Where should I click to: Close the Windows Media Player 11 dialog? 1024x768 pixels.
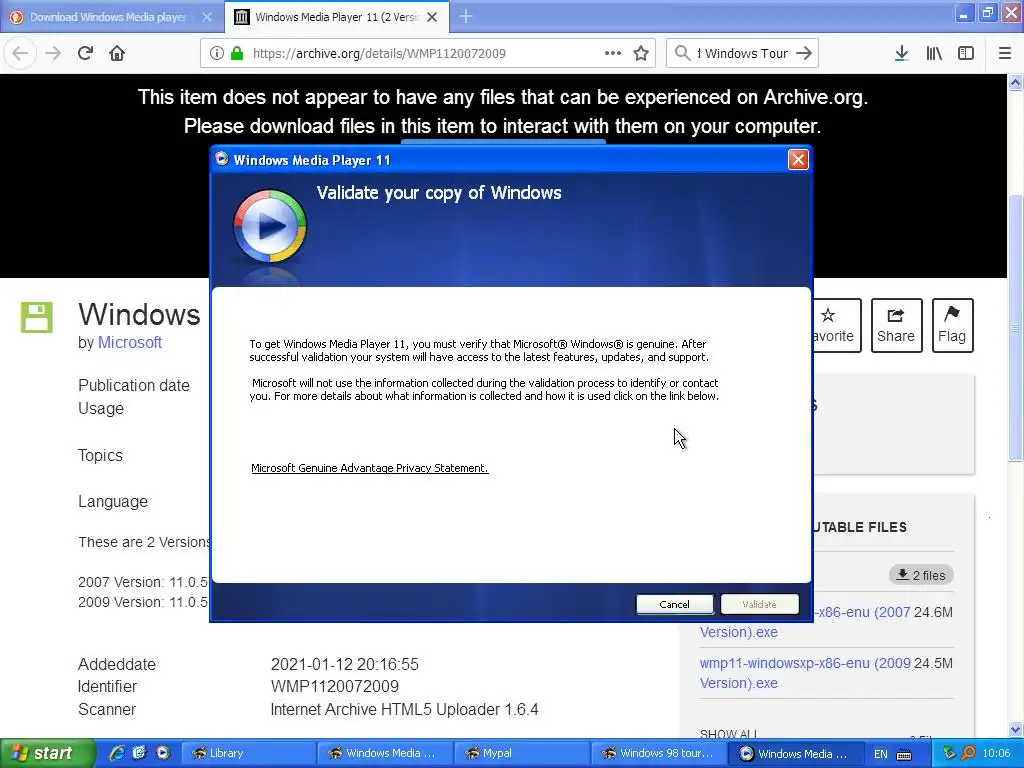[x=798, y=159]
